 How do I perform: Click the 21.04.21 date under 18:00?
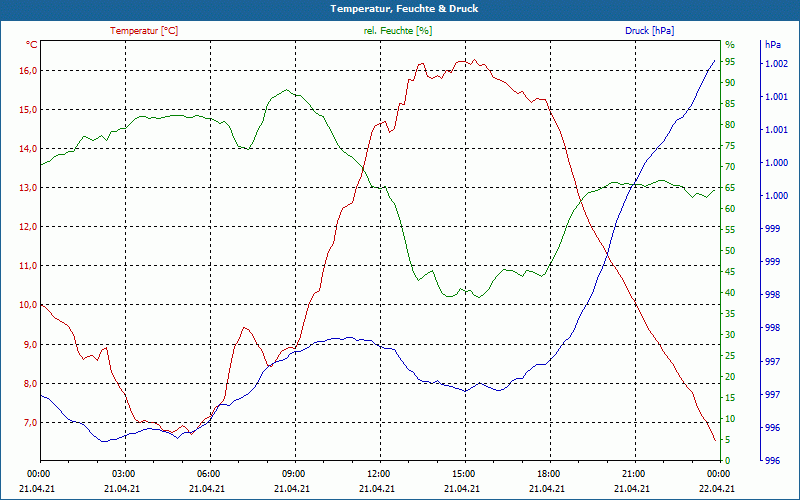[547, 488]
